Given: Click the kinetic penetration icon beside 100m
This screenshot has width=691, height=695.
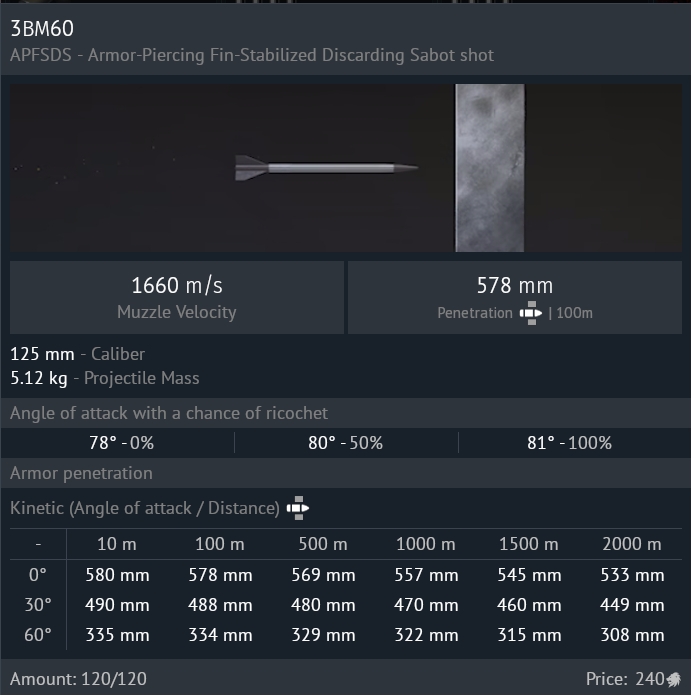Looking at the screenshot, I should [x=531, y=313].
